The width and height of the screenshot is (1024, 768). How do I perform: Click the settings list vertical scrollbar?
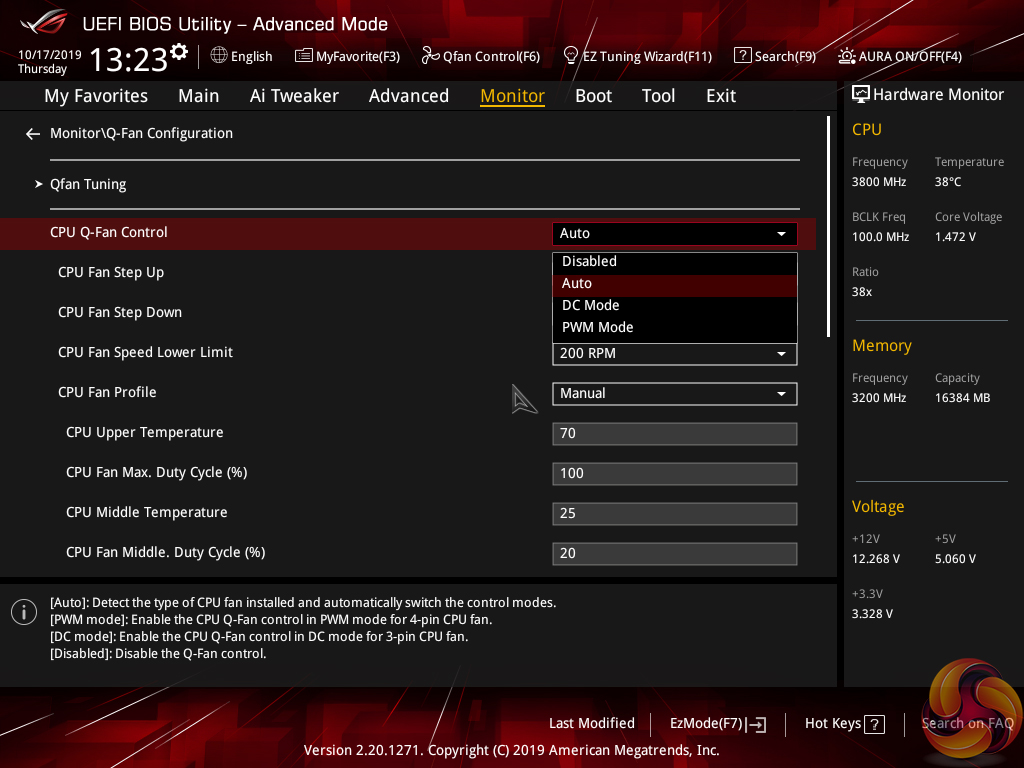point(828,227)
